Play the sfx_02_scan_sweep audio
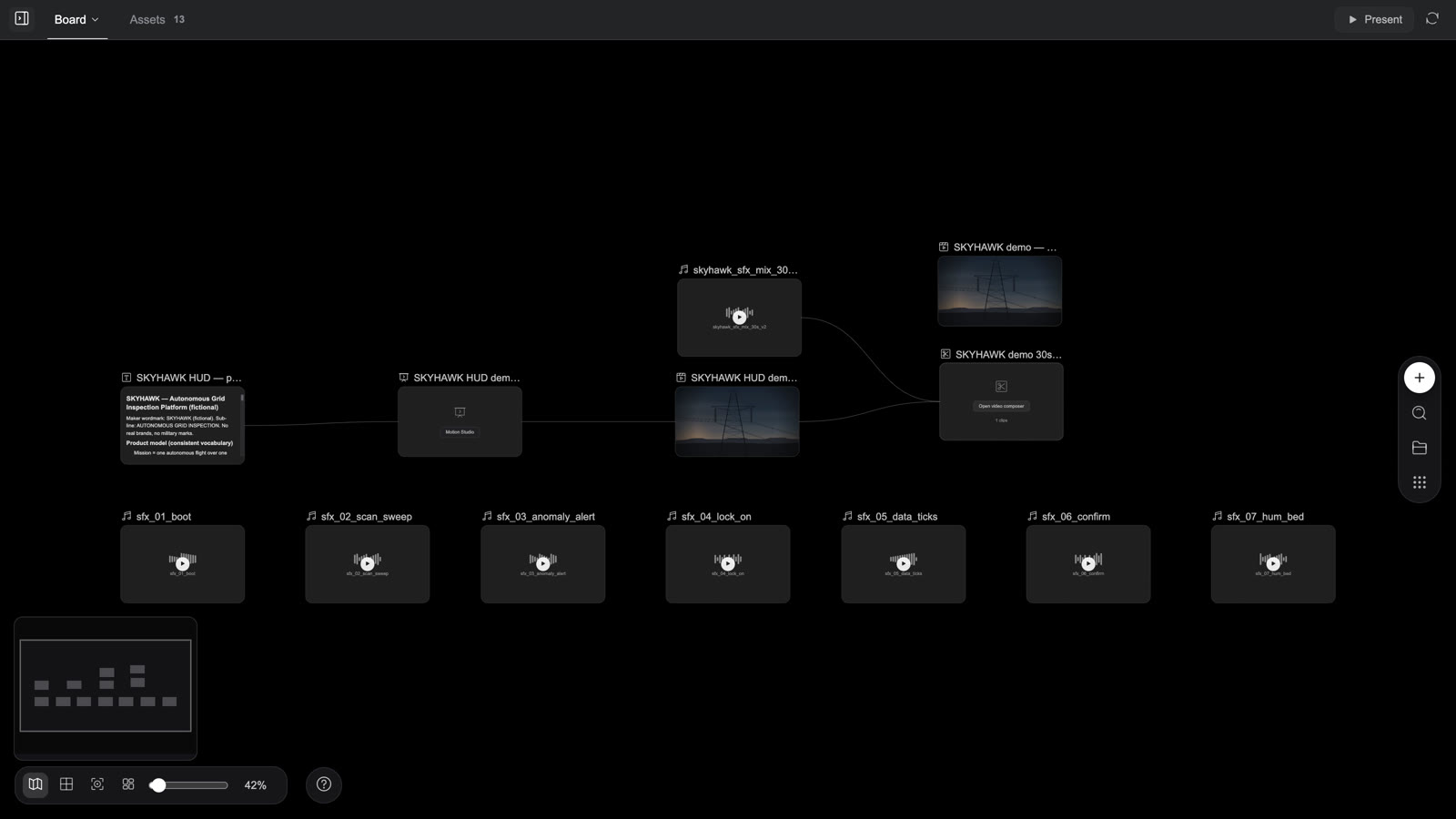 368,563
